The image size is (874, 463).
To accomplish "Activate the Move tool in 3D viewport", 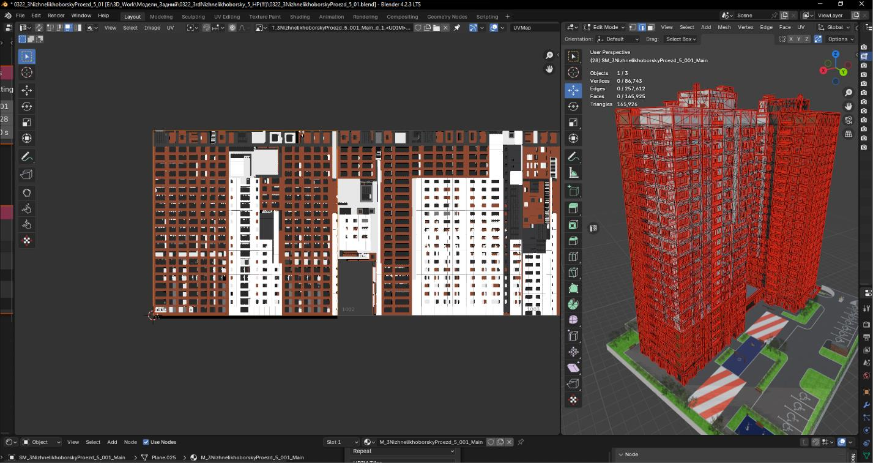I will (x=573, y=90).
